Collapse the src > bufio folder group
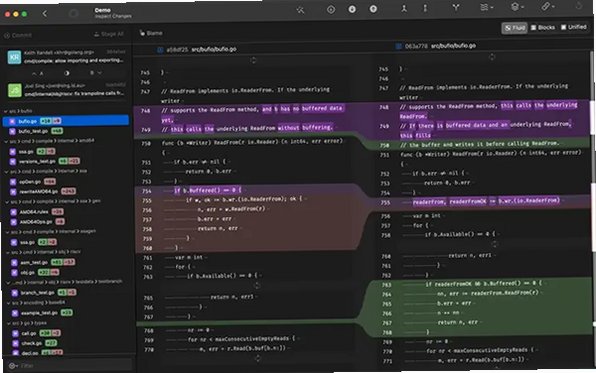The height and width of the screenshot is (373, 596). click(6, 111)
